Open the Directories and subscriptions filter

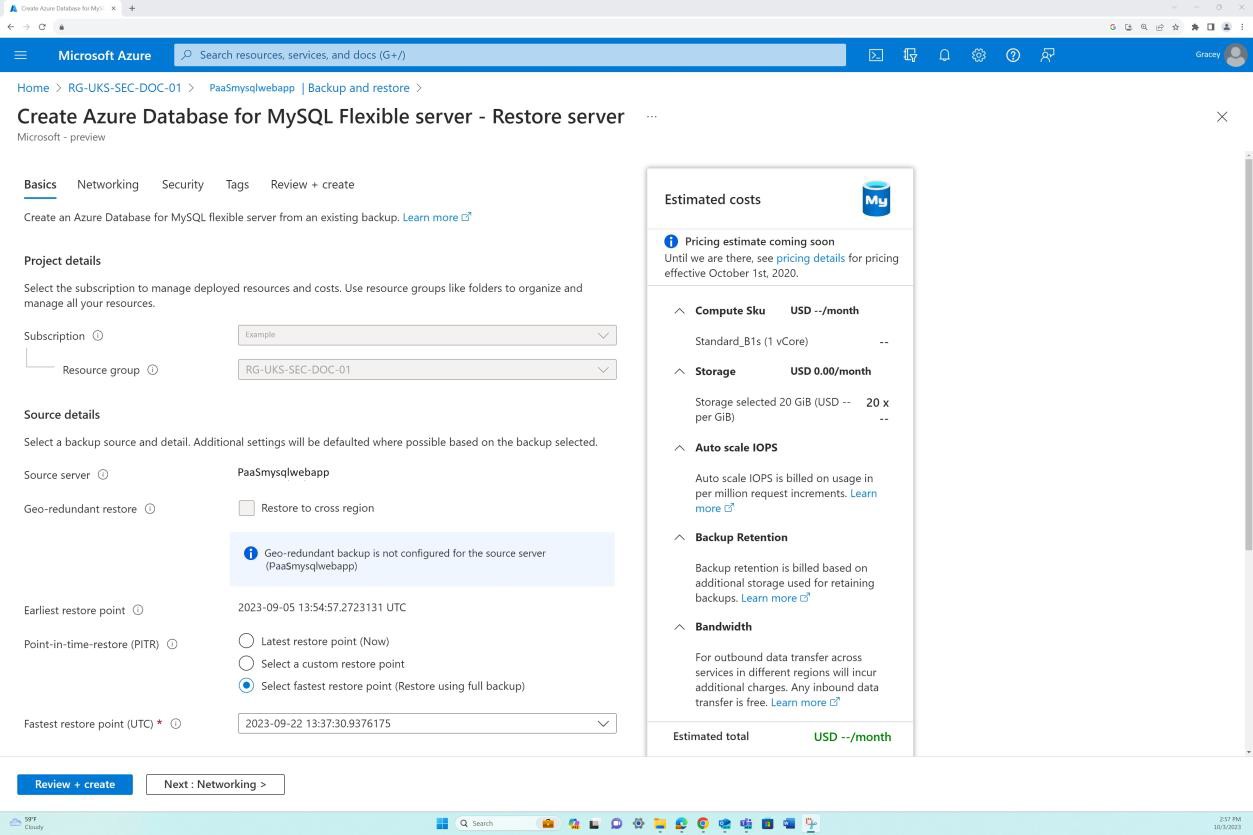[x=910, y=55]
